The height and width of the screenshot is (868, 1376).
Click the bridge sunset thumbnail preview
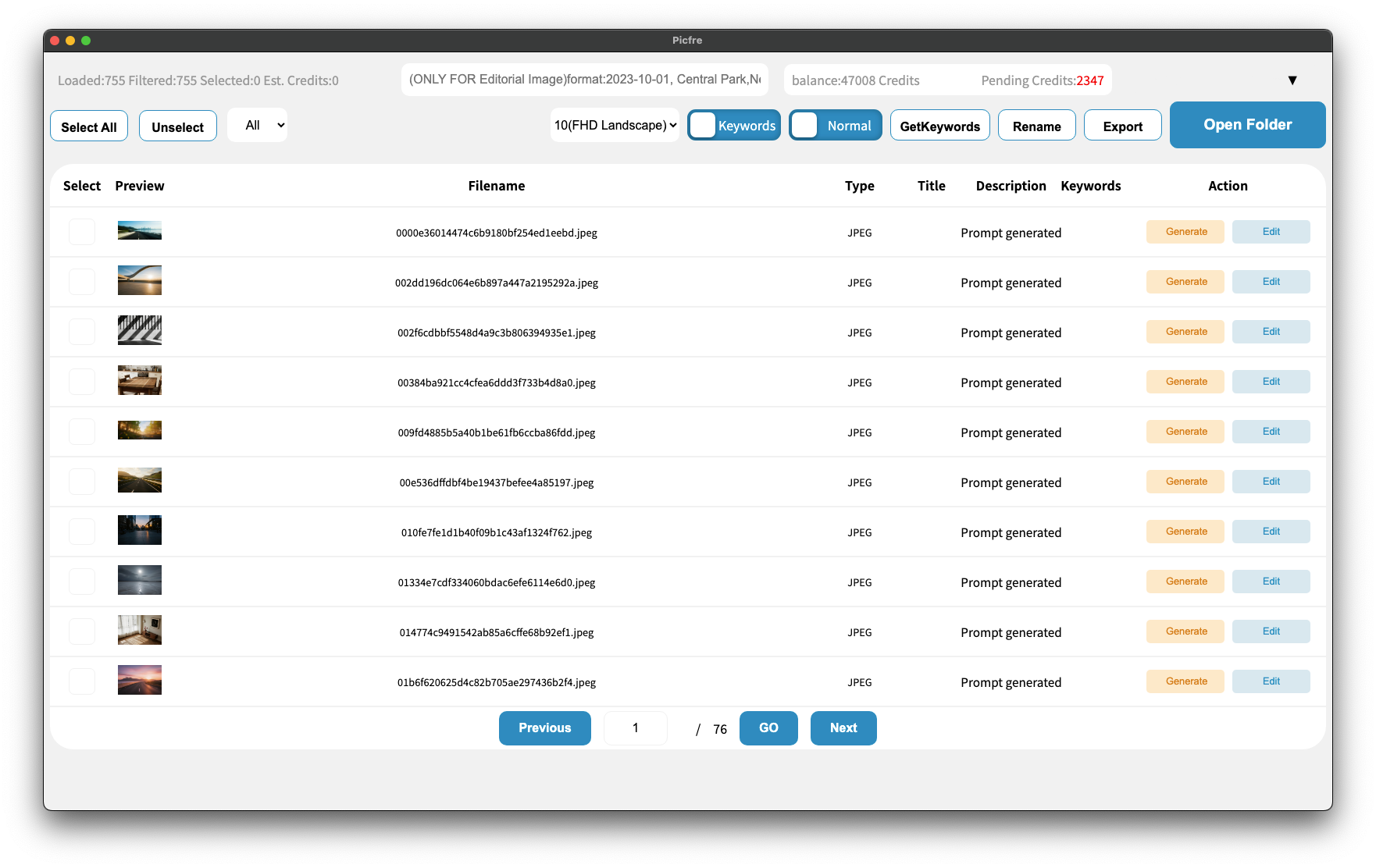click(140, 280)
